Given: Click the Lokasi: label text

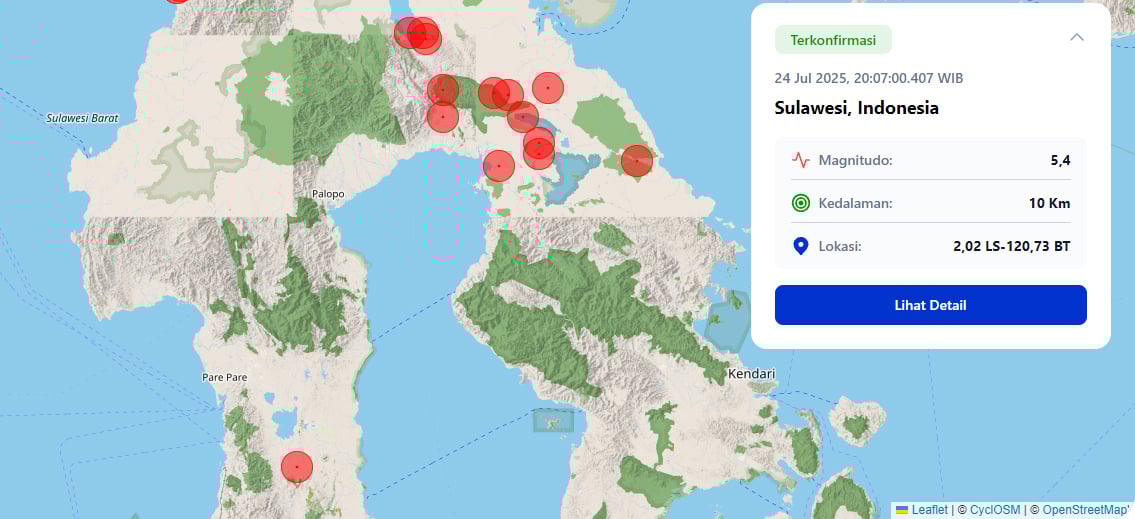Looking at the screenshot, I should (840, 247).
